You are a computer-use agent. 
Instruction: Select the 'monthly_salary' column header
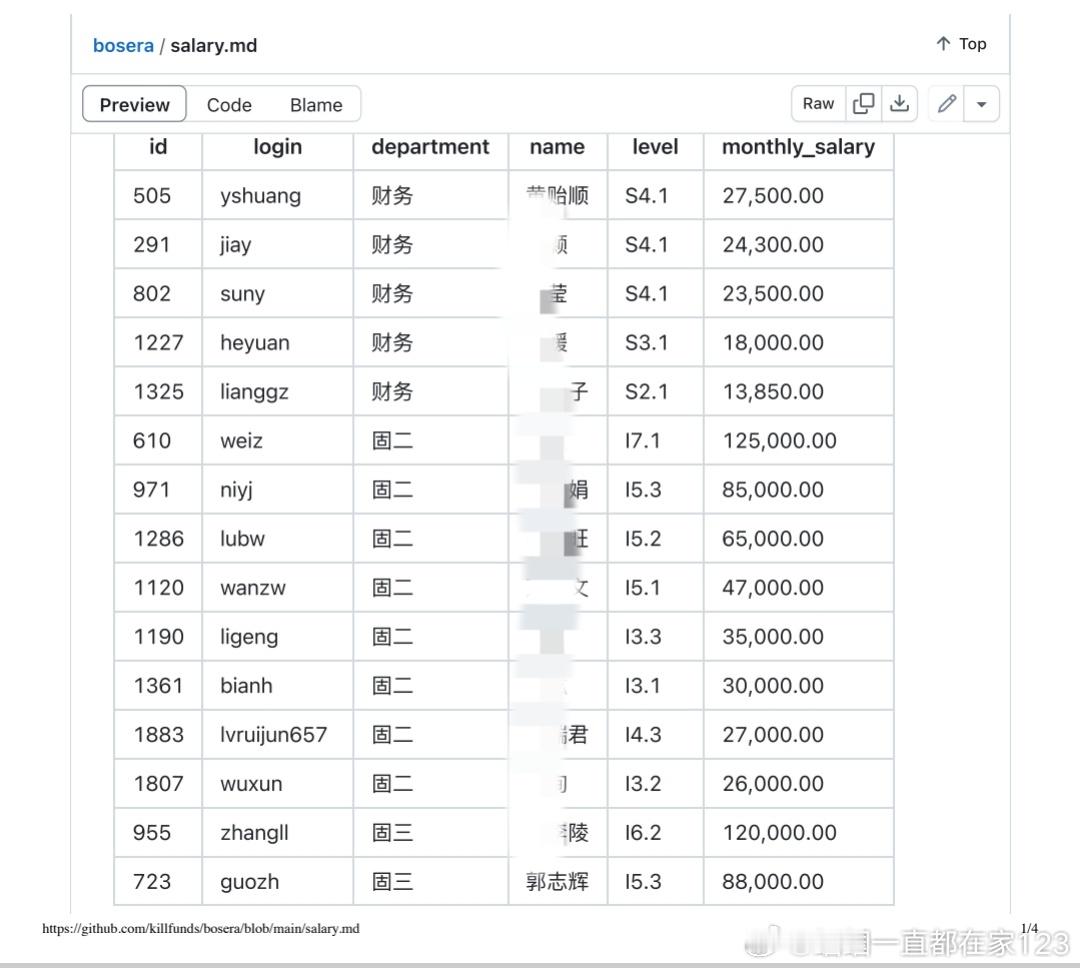[798, 147]
